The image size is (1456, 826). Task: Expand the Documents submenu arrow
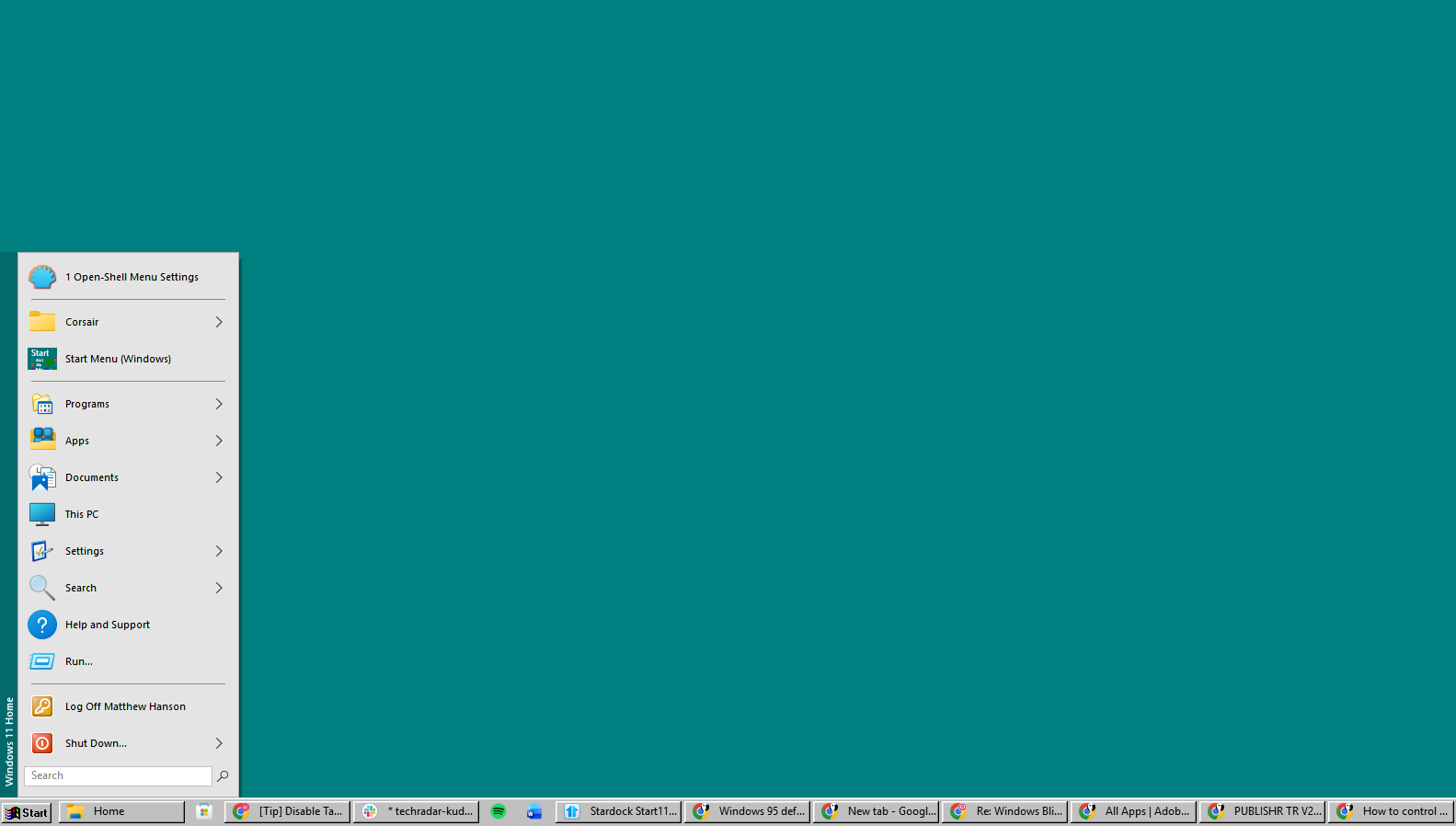[x=219, y=477]
